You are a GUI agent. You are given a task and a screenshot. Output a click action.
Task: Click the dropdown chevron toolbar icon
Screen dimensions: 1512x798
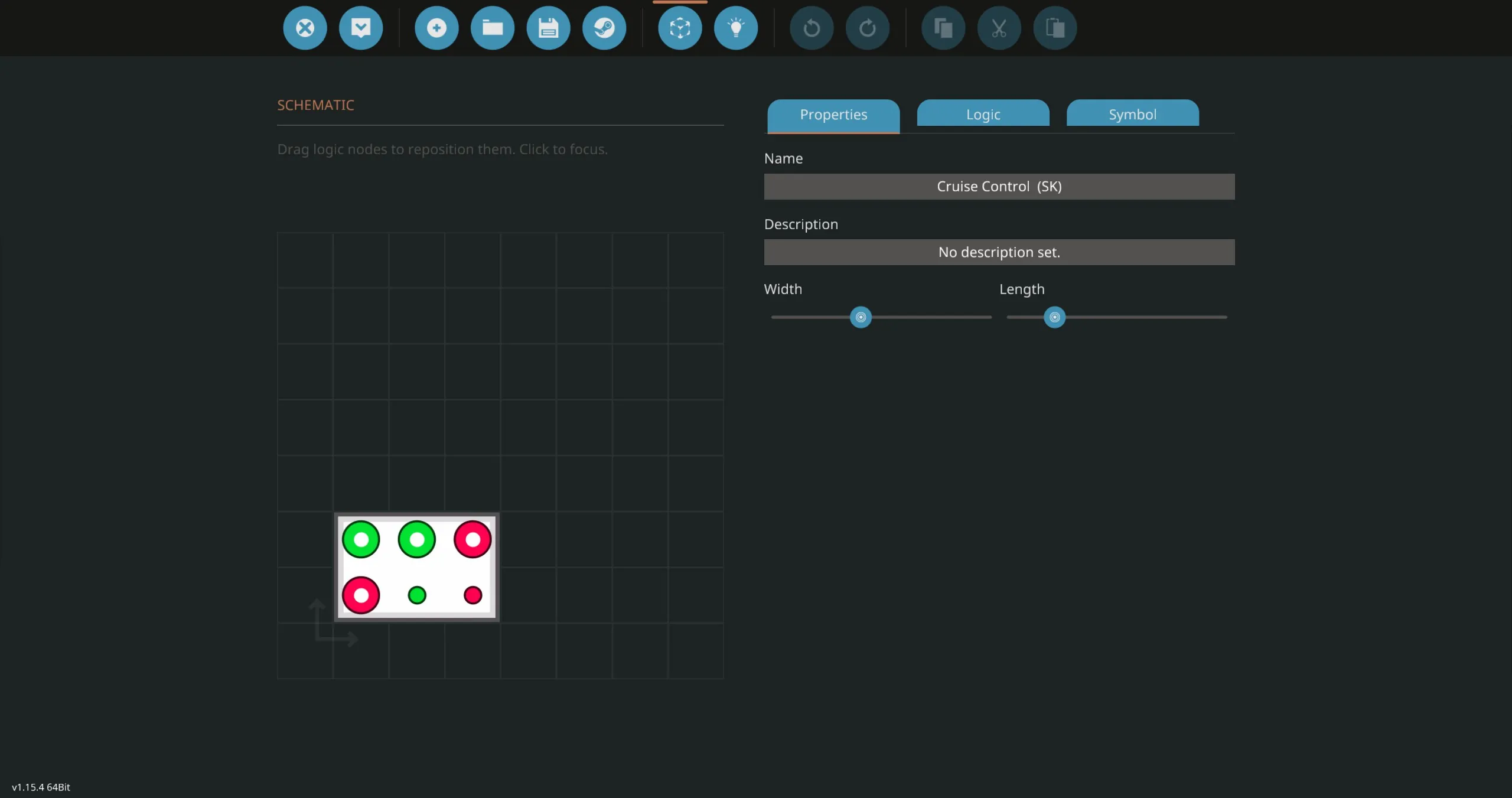tap(361, 28)
